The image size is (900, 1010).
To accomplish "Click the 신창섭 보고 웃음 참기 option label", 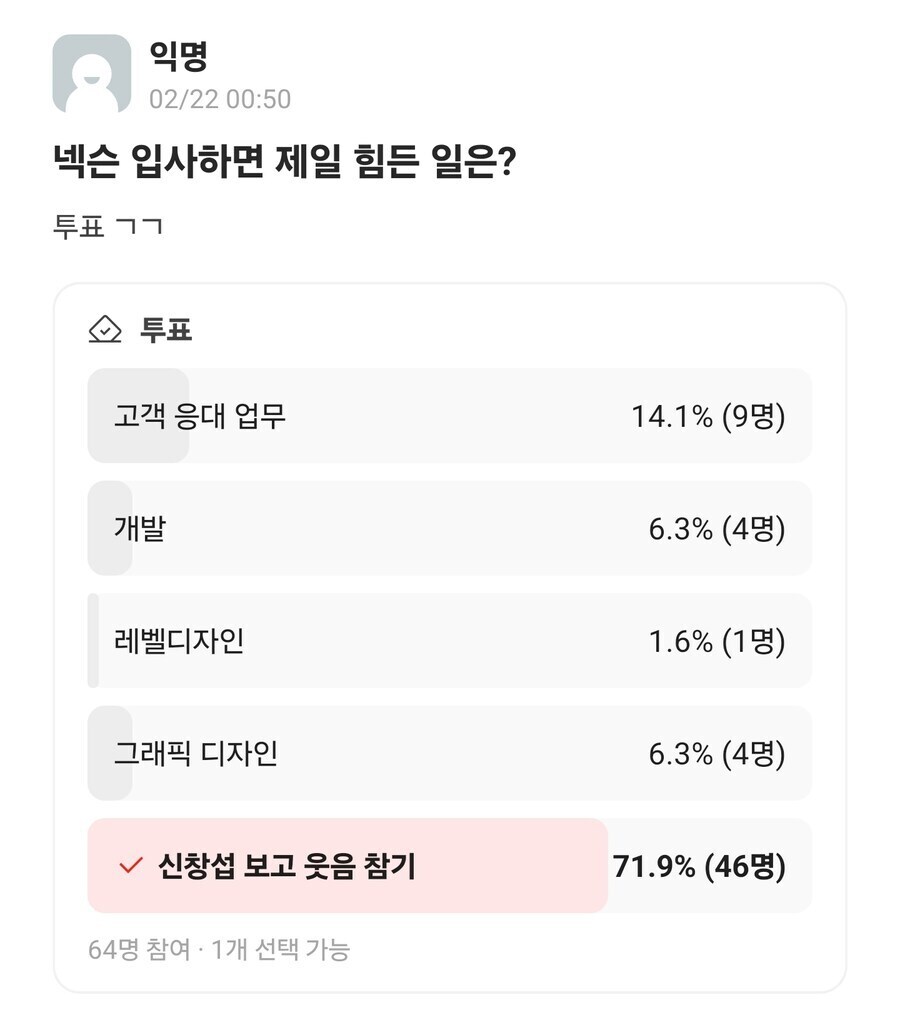I will point(286,866).
